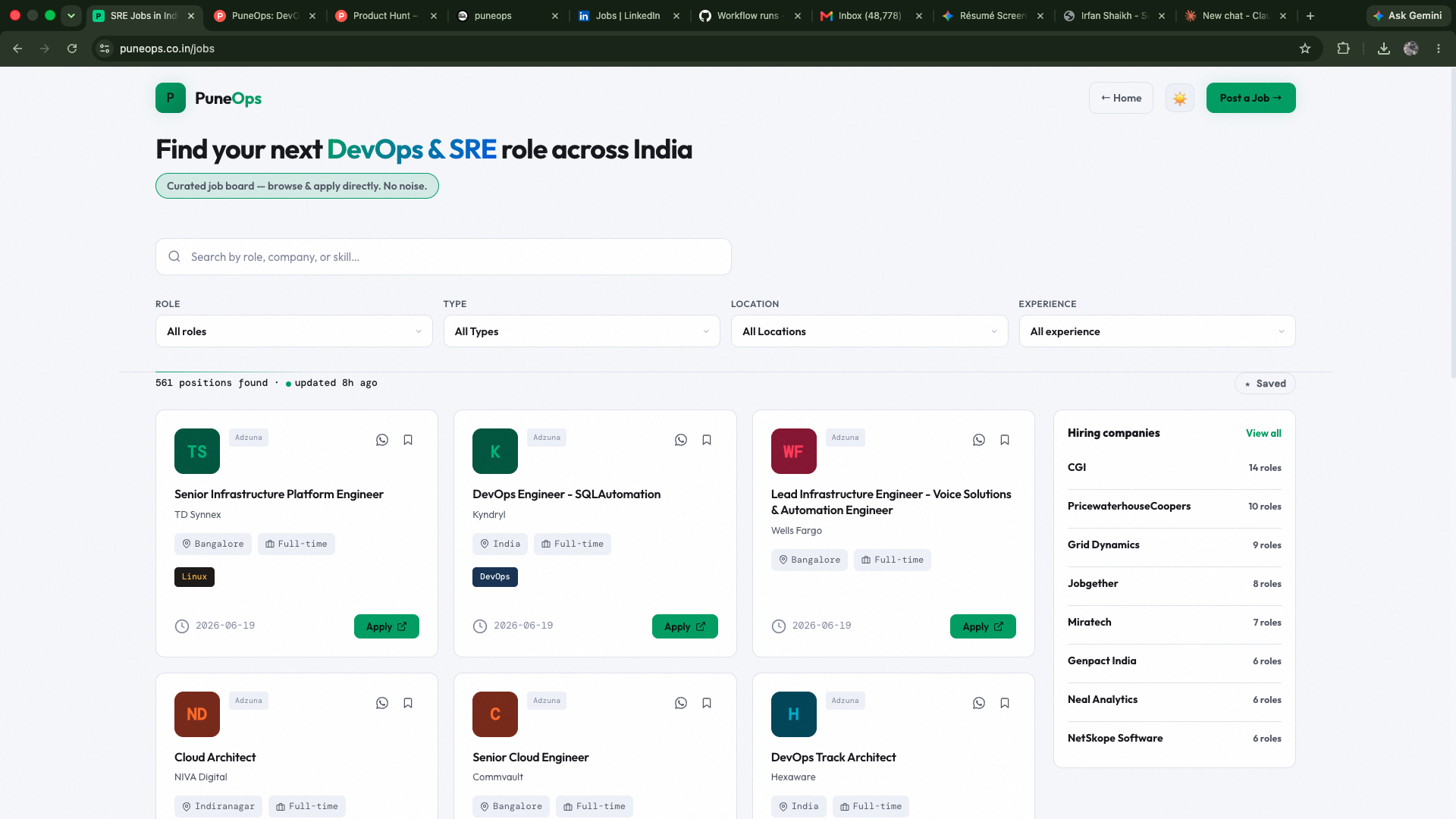Screen dimensions: 1456x819
Task: Open a new browser tab
Action: [x=1310, y=15]
